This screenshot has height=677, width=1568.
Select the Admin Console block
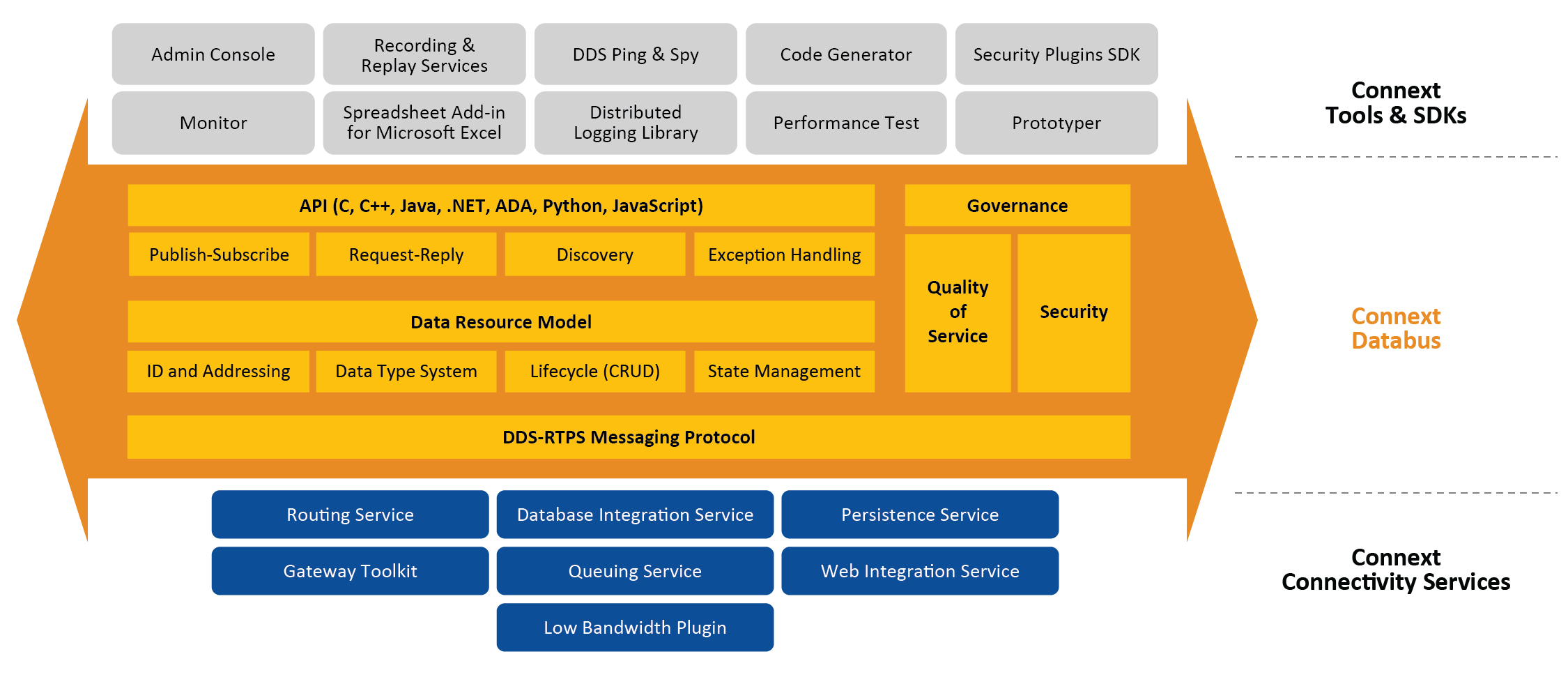tap(213, 54)
